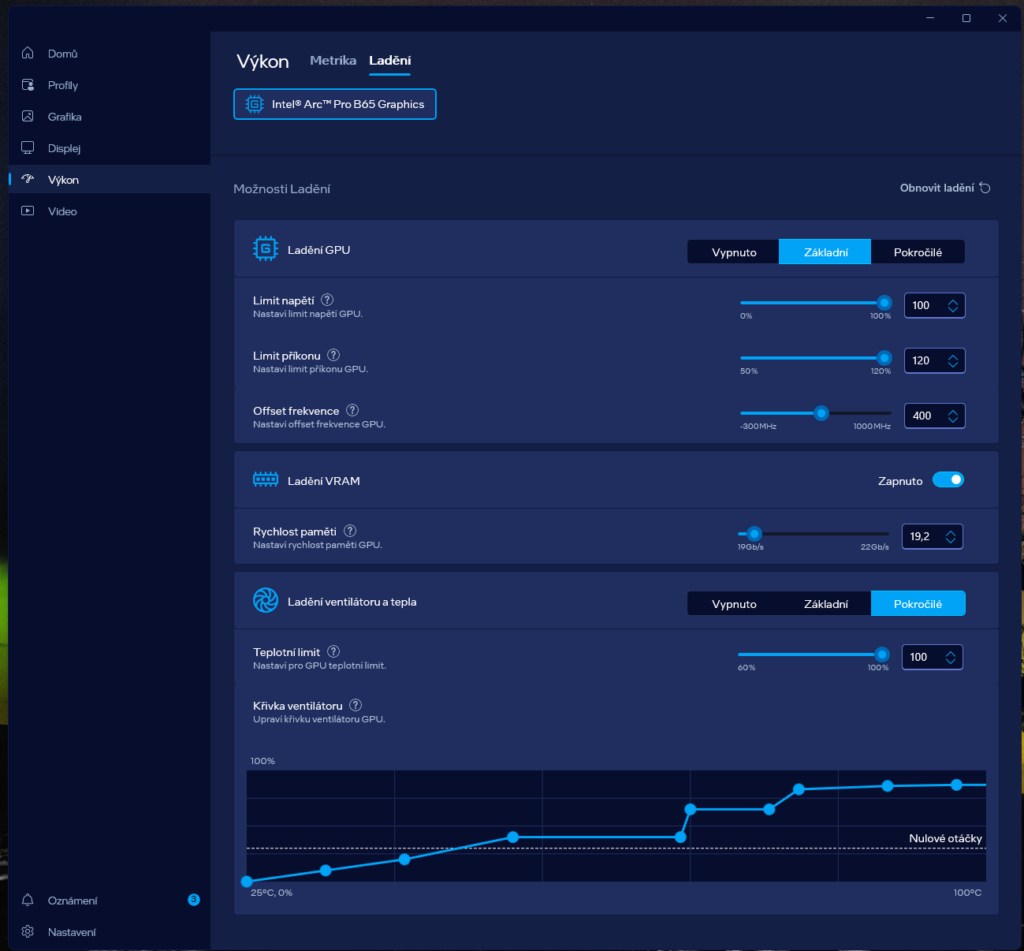Screen dimensions: 1024x951
Task: Set Ladění GPU mode to Vypnuto
Action: [733, 252]
